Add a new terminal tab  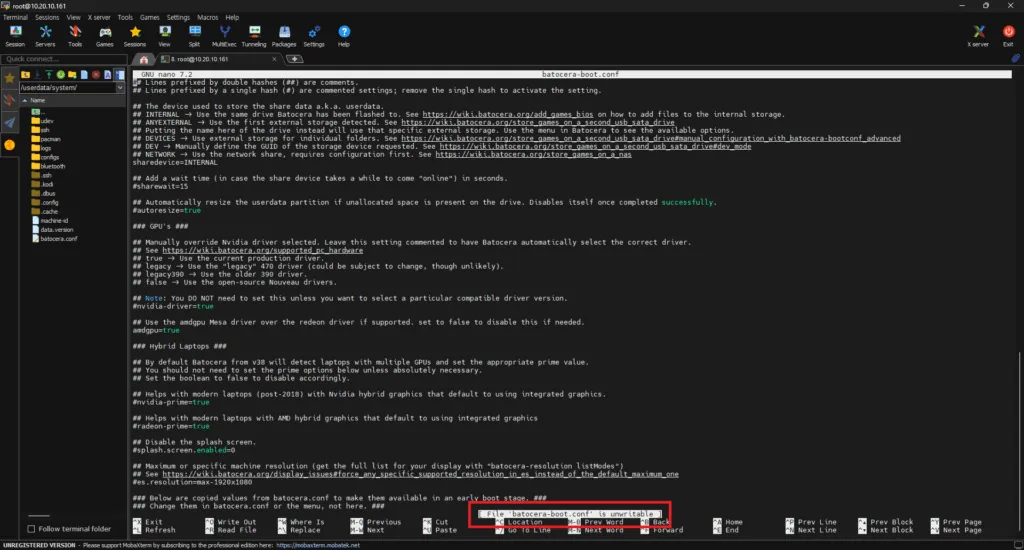[295, 59]
